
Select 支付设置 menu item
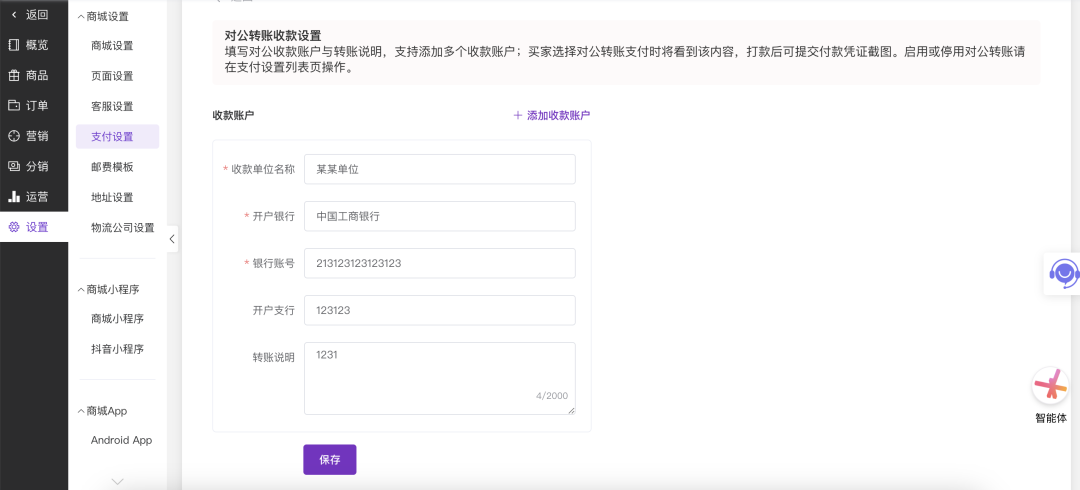point(117,136)
